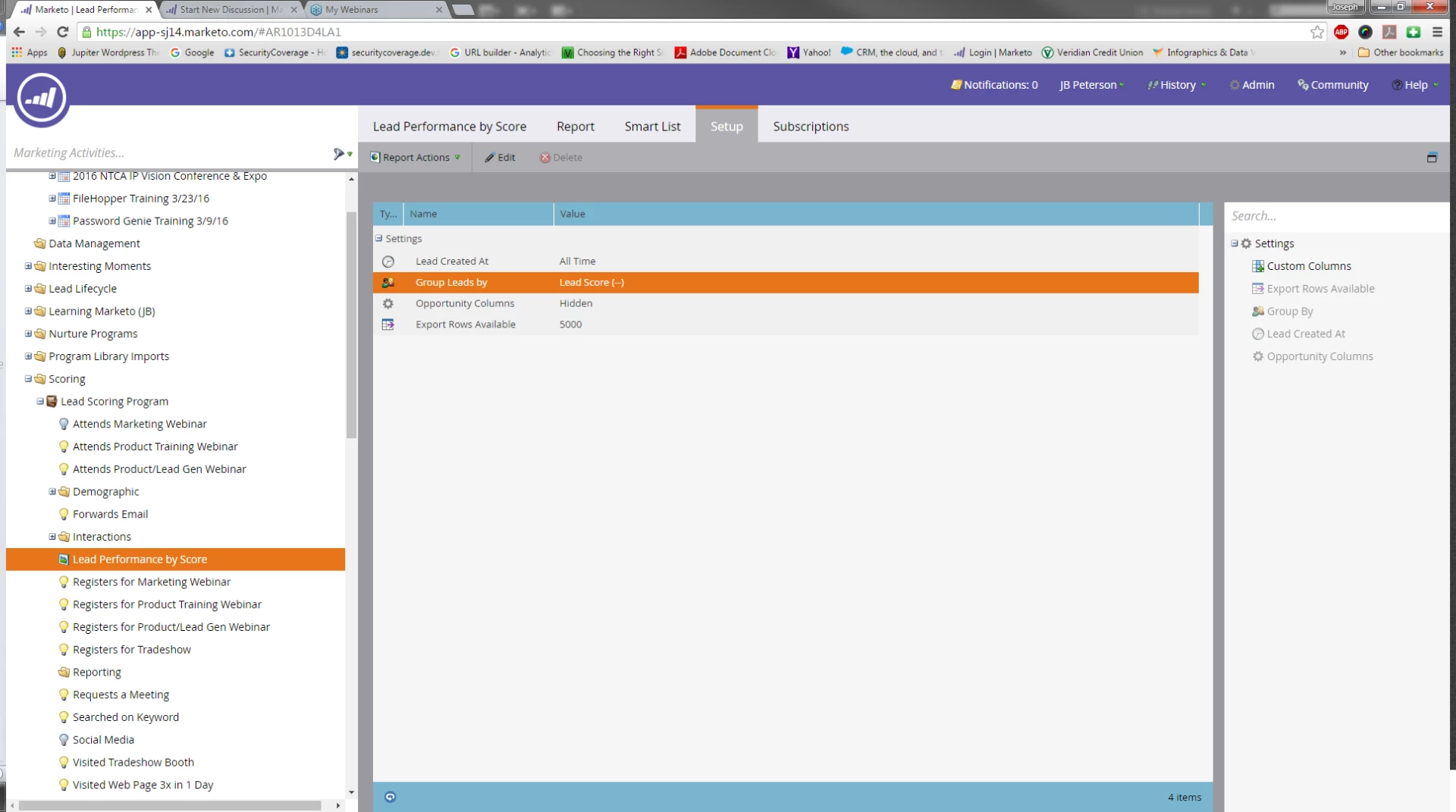
Task: Select the Data Management folder
Action: (94, 243)
